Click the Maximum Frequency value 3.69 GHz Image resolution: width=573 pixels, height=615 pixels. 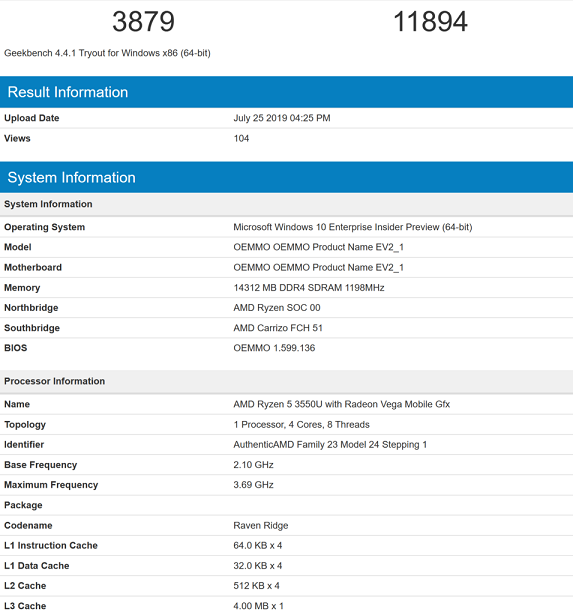[253, 485]
